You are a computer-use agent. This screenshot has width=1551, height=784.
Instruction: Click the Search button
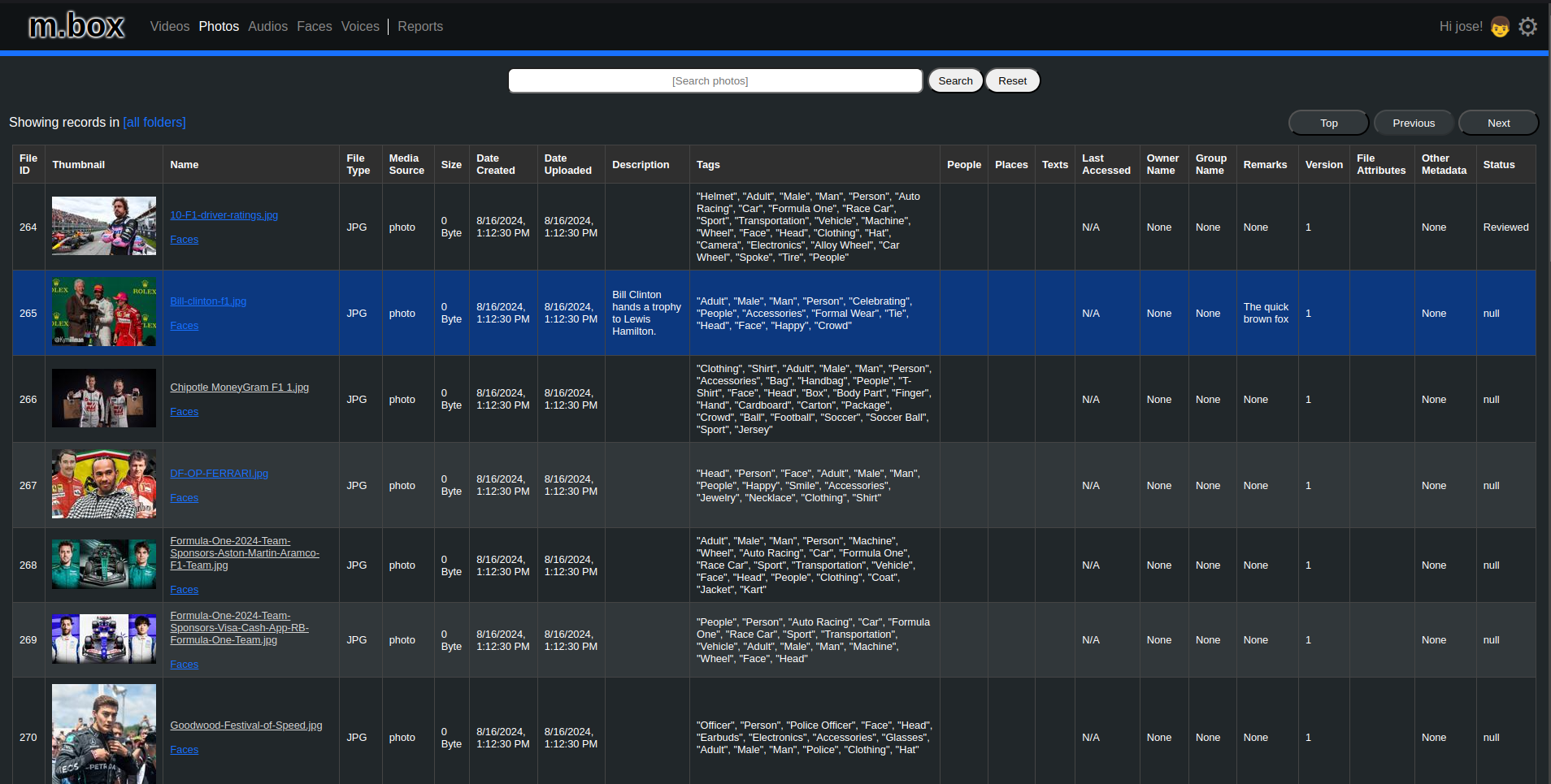point(955,80)
